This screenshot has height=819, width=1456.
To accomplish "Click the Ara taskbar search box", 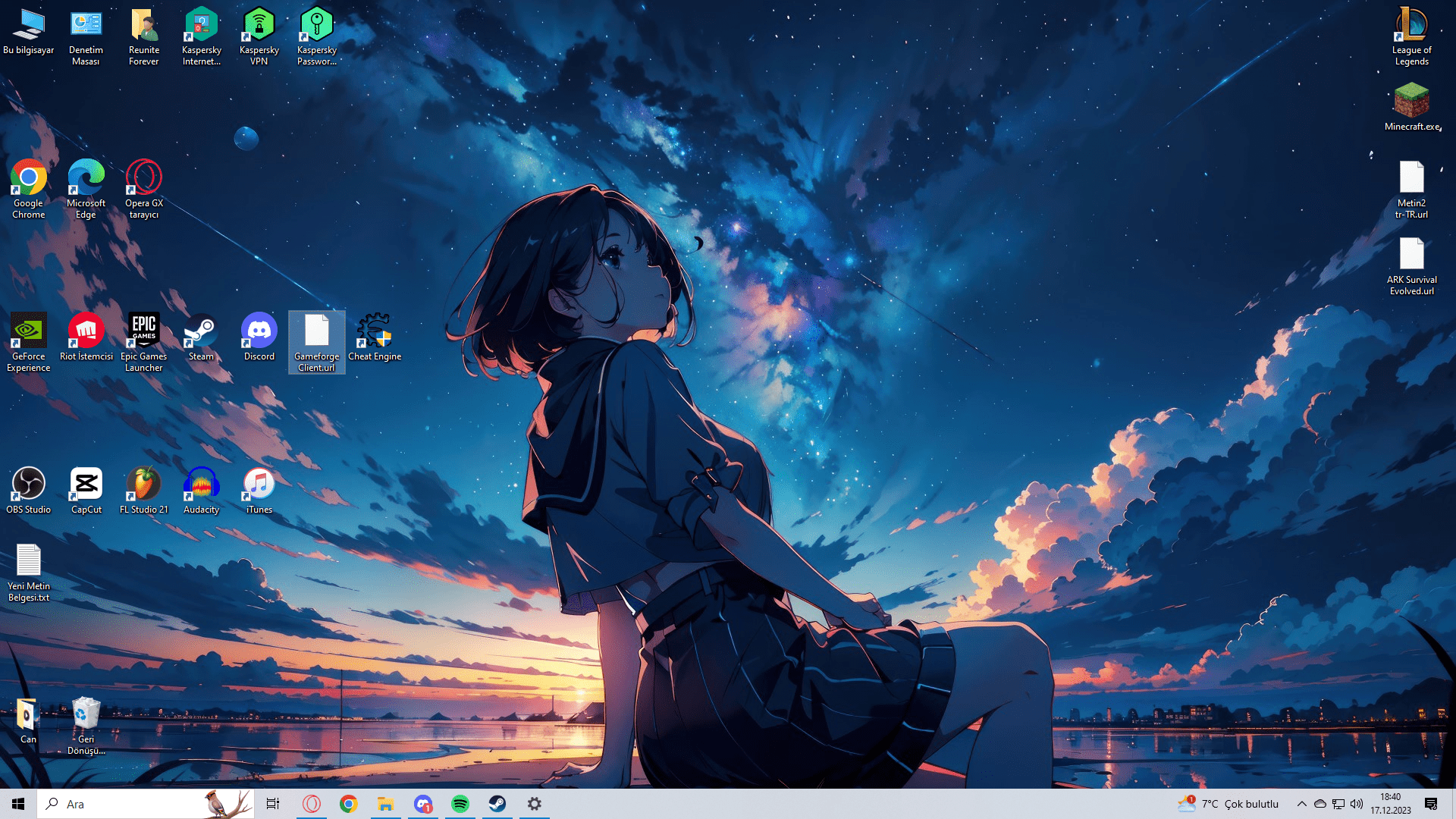I will 146,804.
